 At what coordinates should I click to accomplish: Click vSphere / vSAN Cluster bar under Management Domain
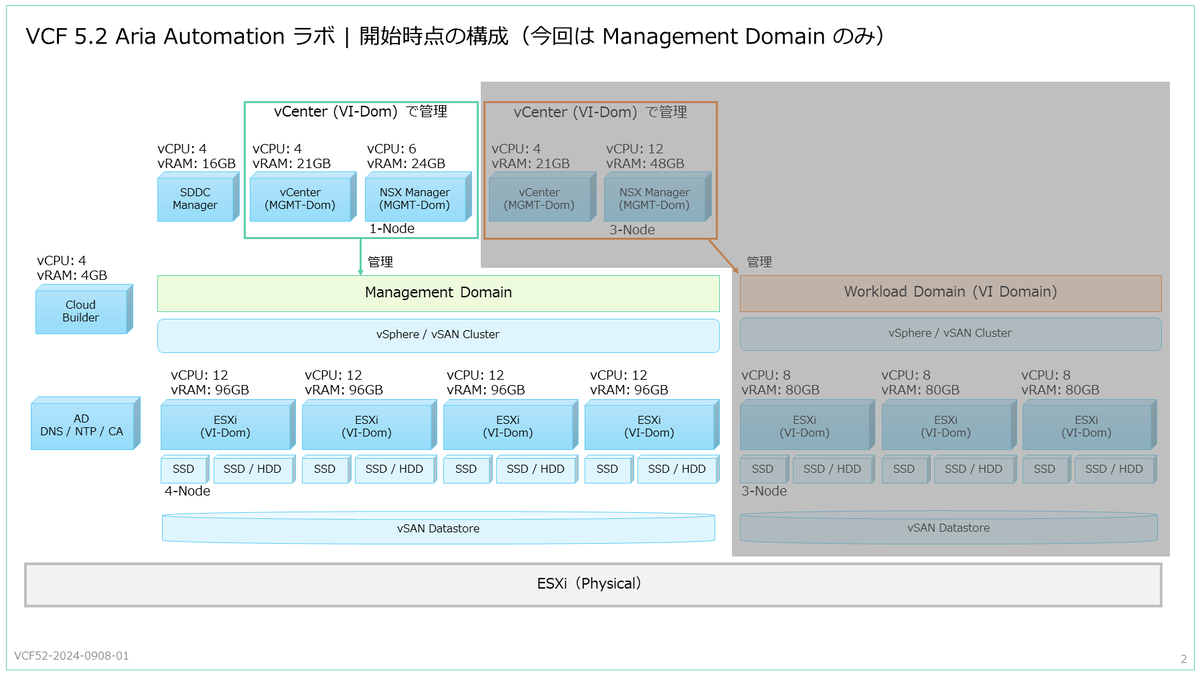438,335
